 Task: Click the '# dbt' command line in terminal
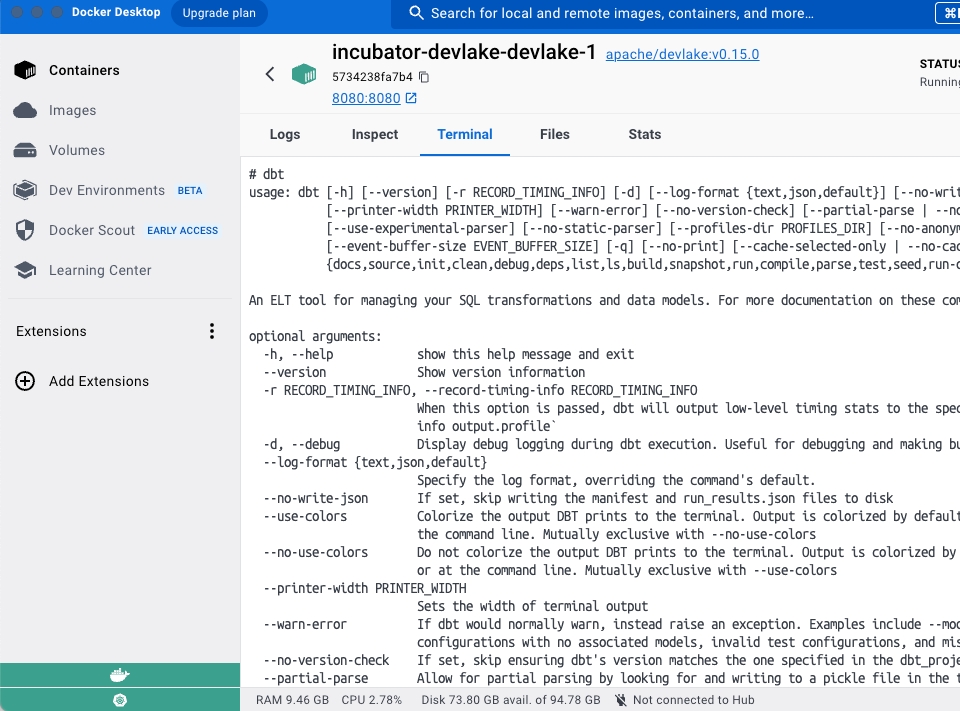tap(266, 174)
